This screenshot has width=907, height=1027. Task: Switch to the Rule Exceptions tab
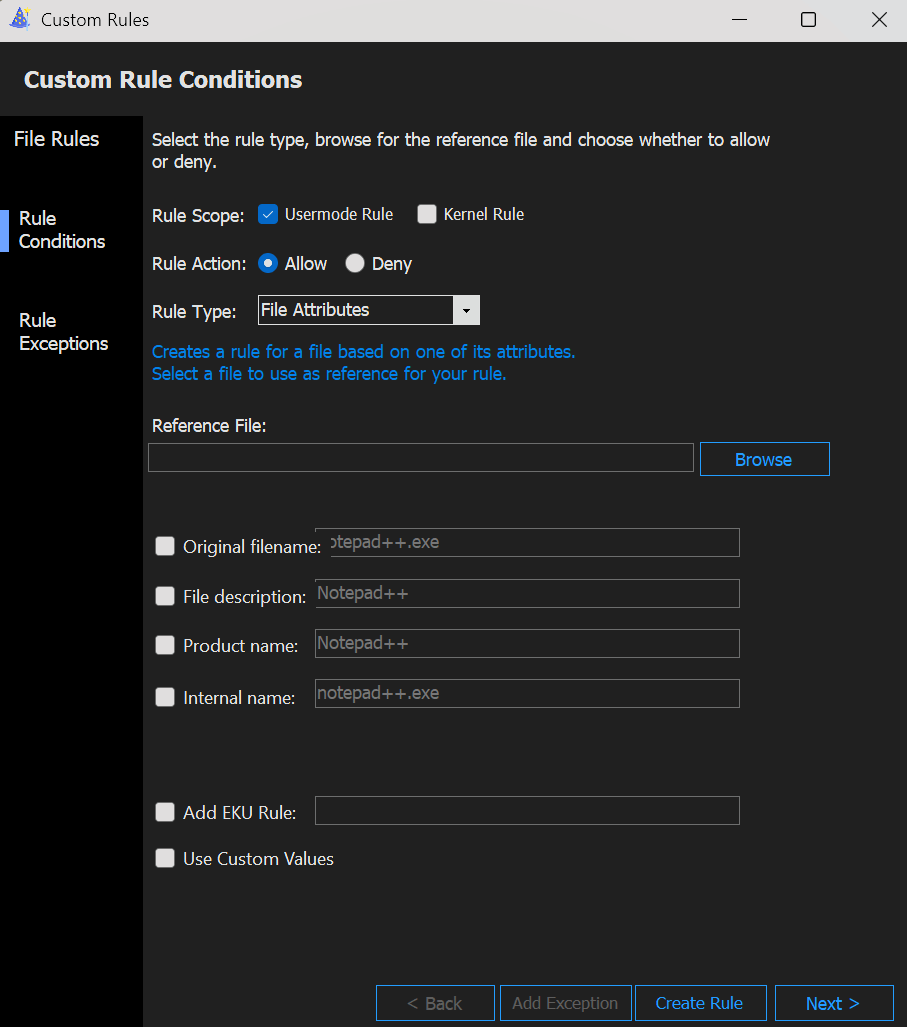click(x=63, y=332)
